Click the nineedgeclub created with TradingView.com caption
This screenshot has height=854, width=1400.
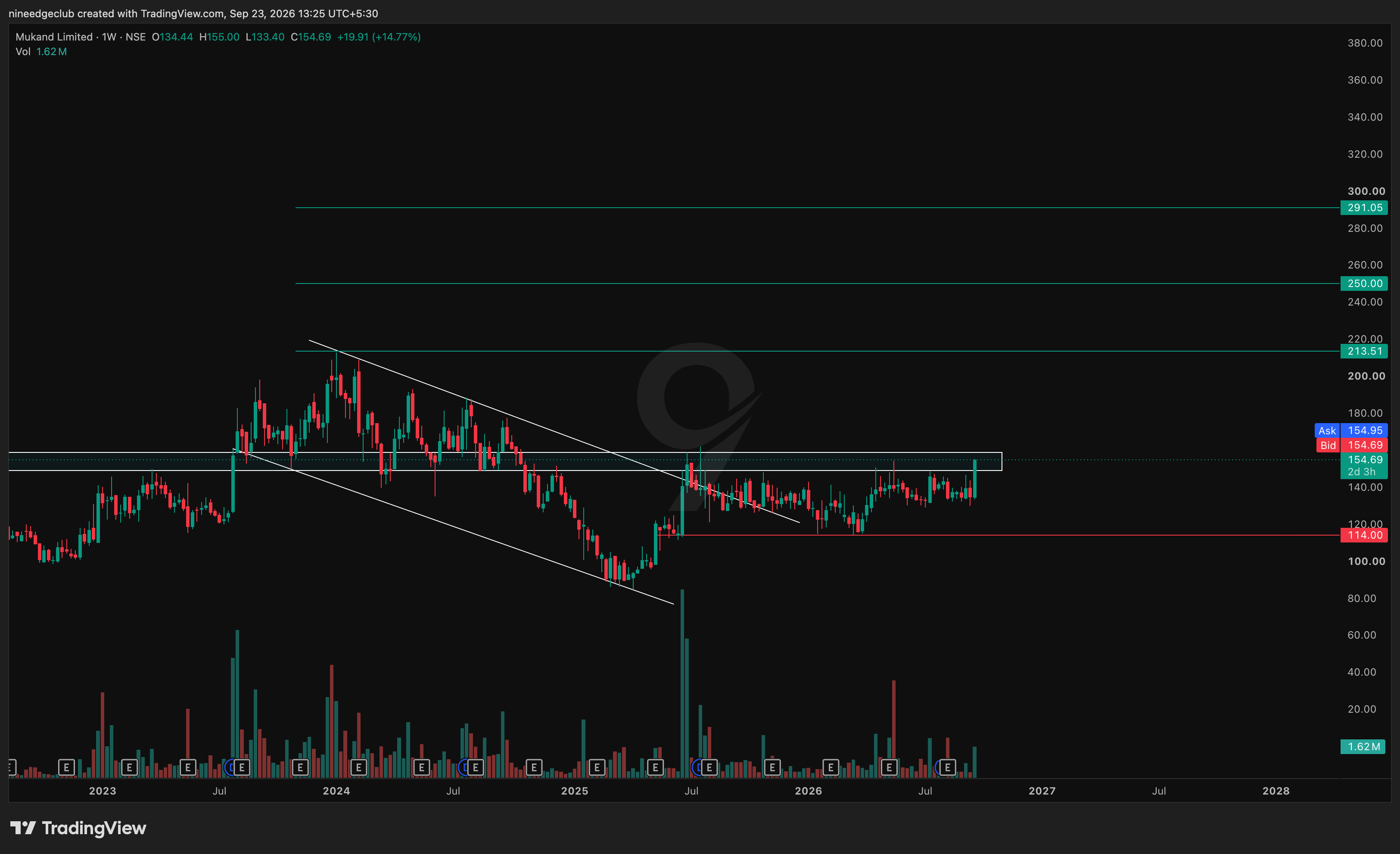point(193,13)
